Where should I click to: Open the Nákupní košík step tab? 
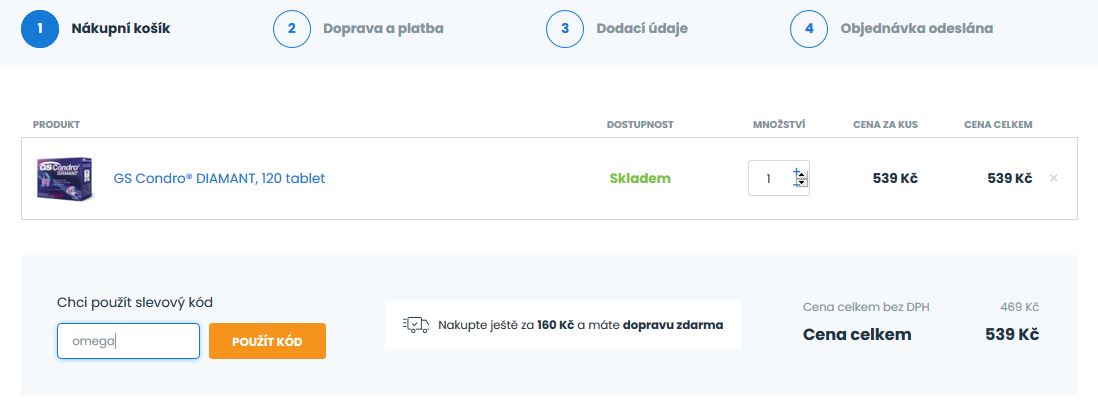pyautogui.click(x=120, y=28)
